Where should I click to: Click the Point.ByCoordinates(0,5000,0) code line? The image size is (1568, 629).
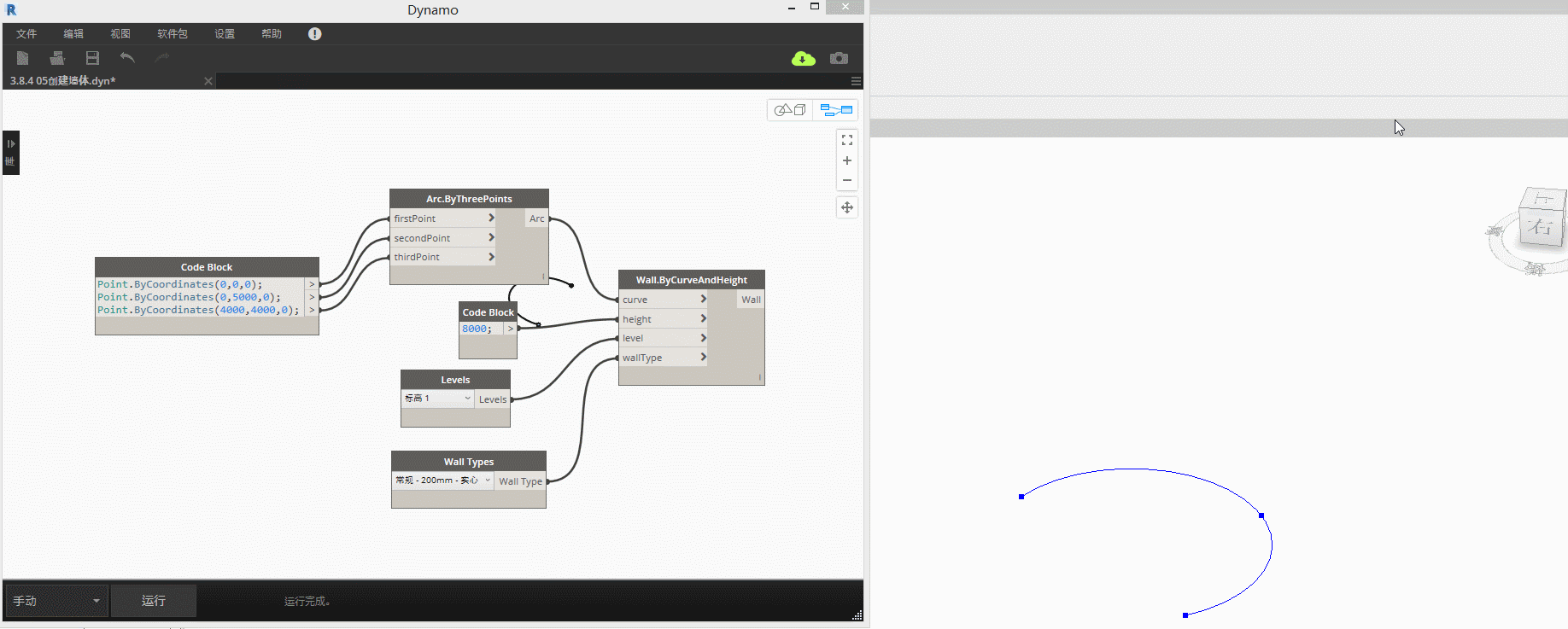coord(189,297)
